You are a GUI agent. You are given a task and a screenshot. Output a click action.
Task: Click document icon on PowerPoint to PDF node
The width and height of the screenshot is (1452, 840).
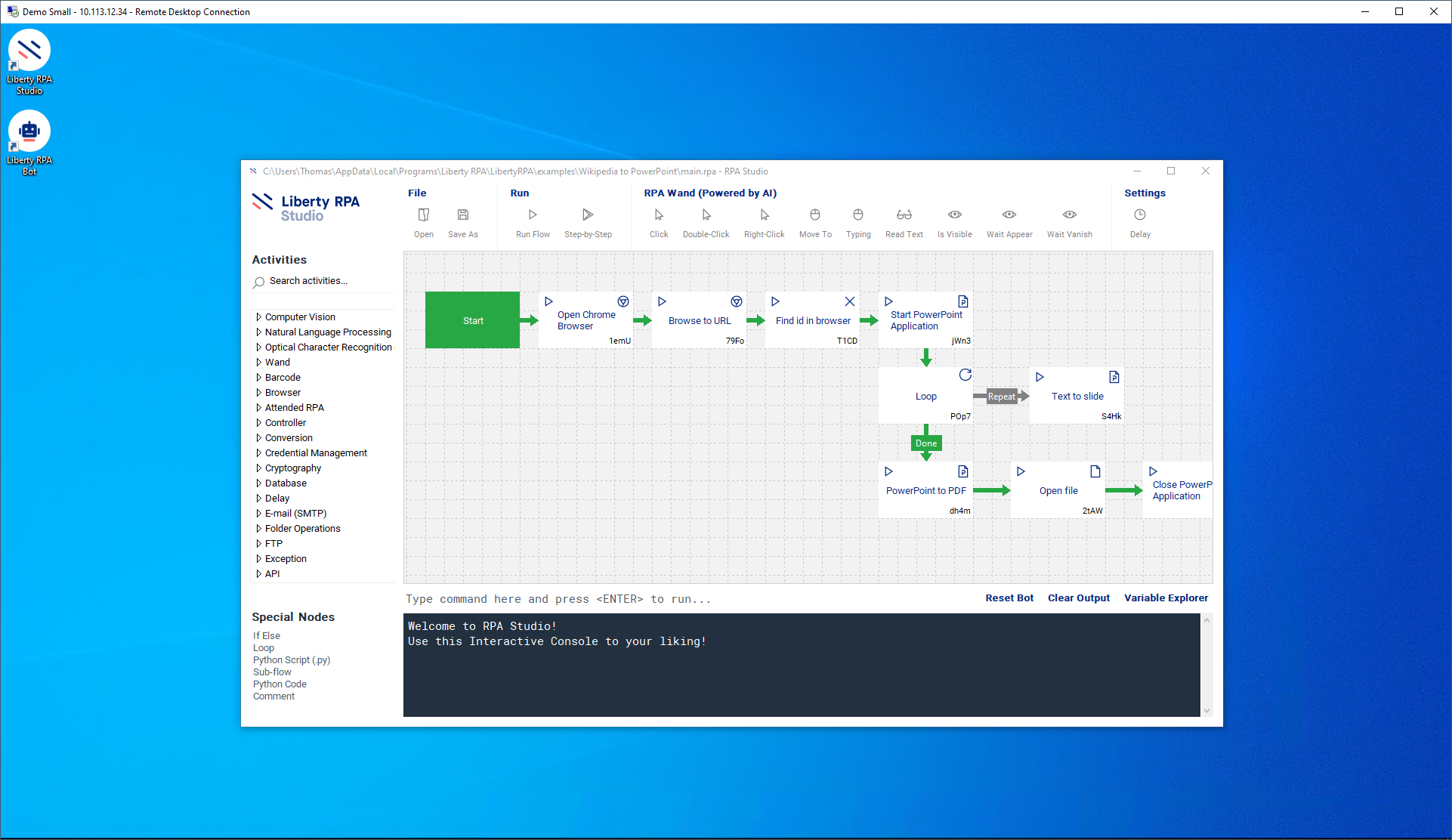click(x=963, y=471)
